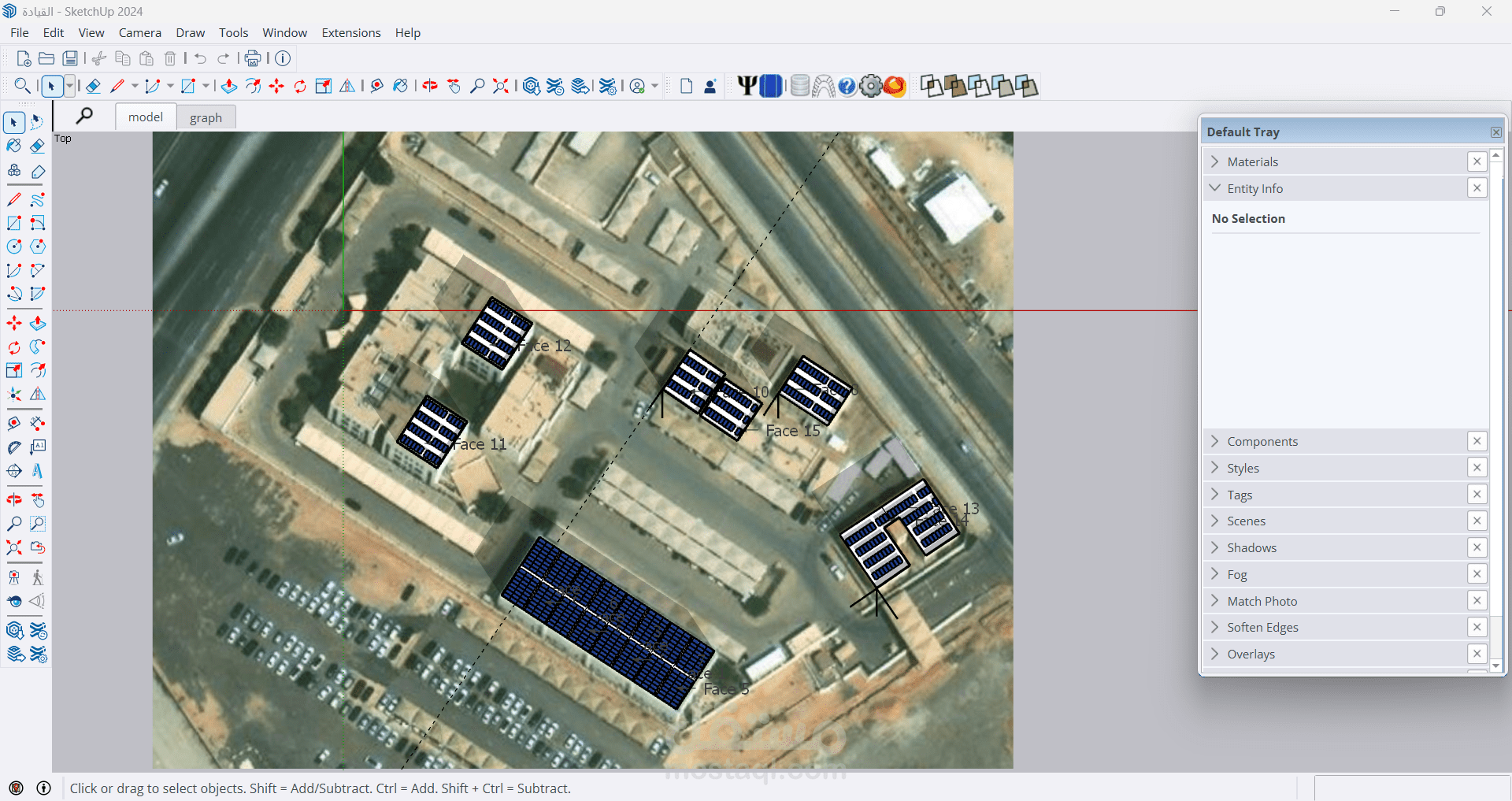Pick the Paint Bucket tool in left toolbar

[14, 146]
